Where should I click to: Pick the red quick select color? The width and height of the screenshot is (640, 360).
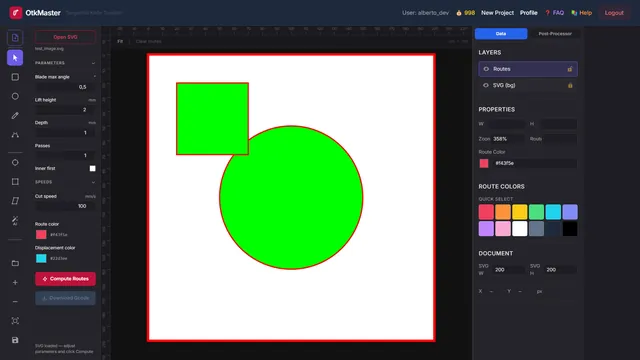pos(486,212)
